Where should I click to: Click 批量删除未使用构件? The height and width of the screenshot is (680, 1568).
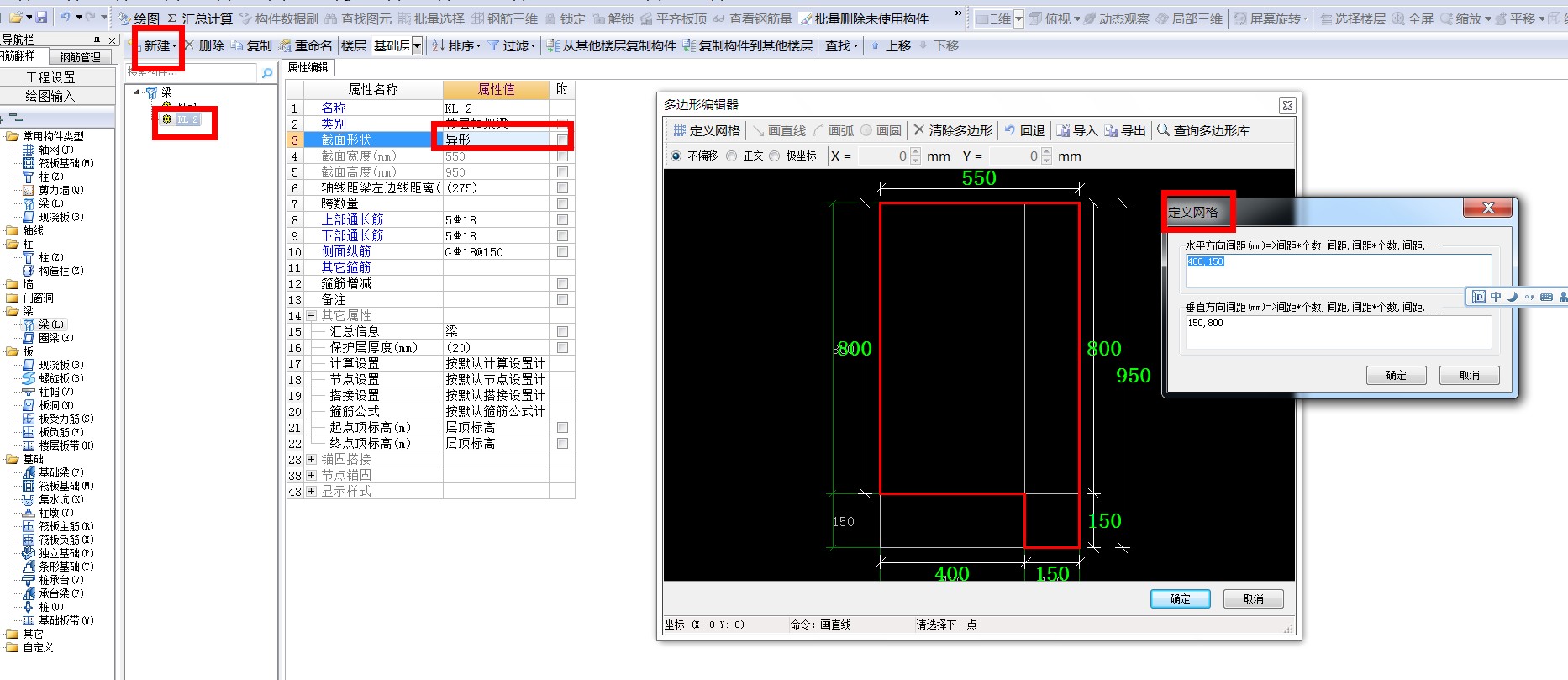[864, 18]
